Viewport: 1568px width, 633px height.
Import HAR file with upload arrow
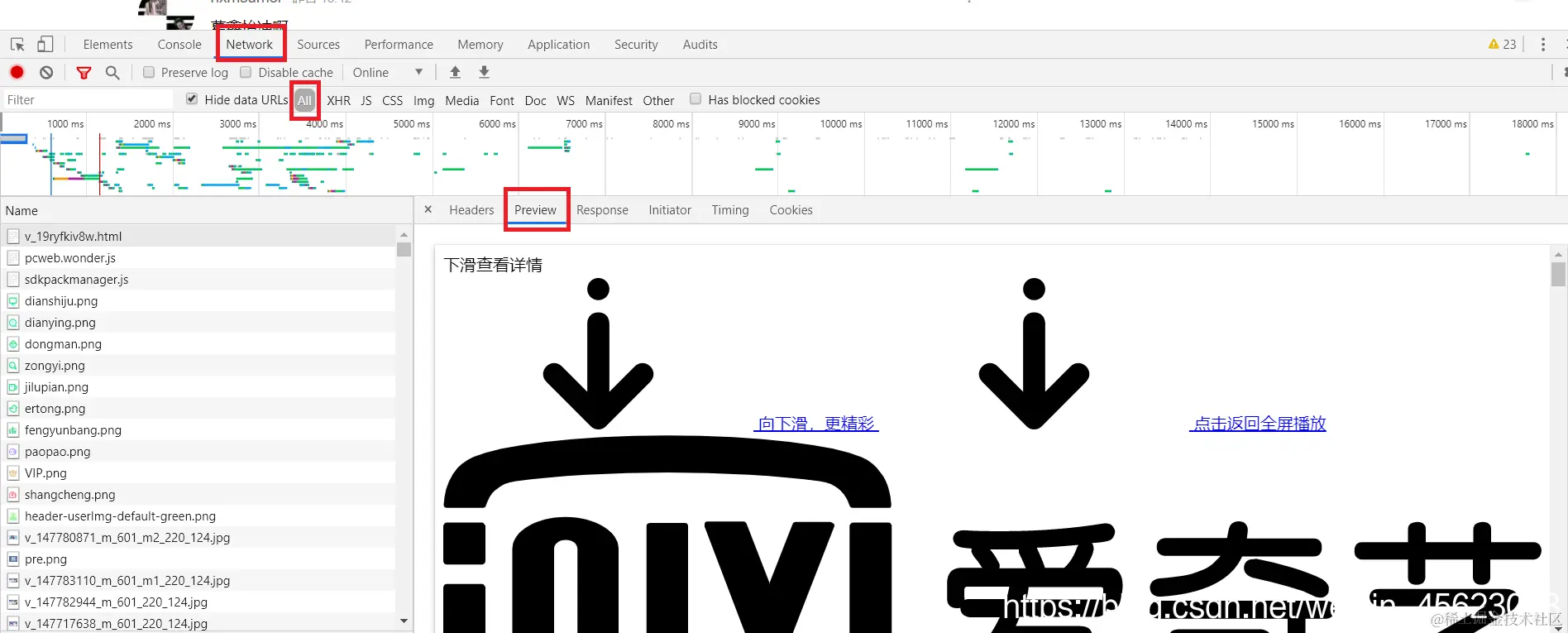click(455, 72)
